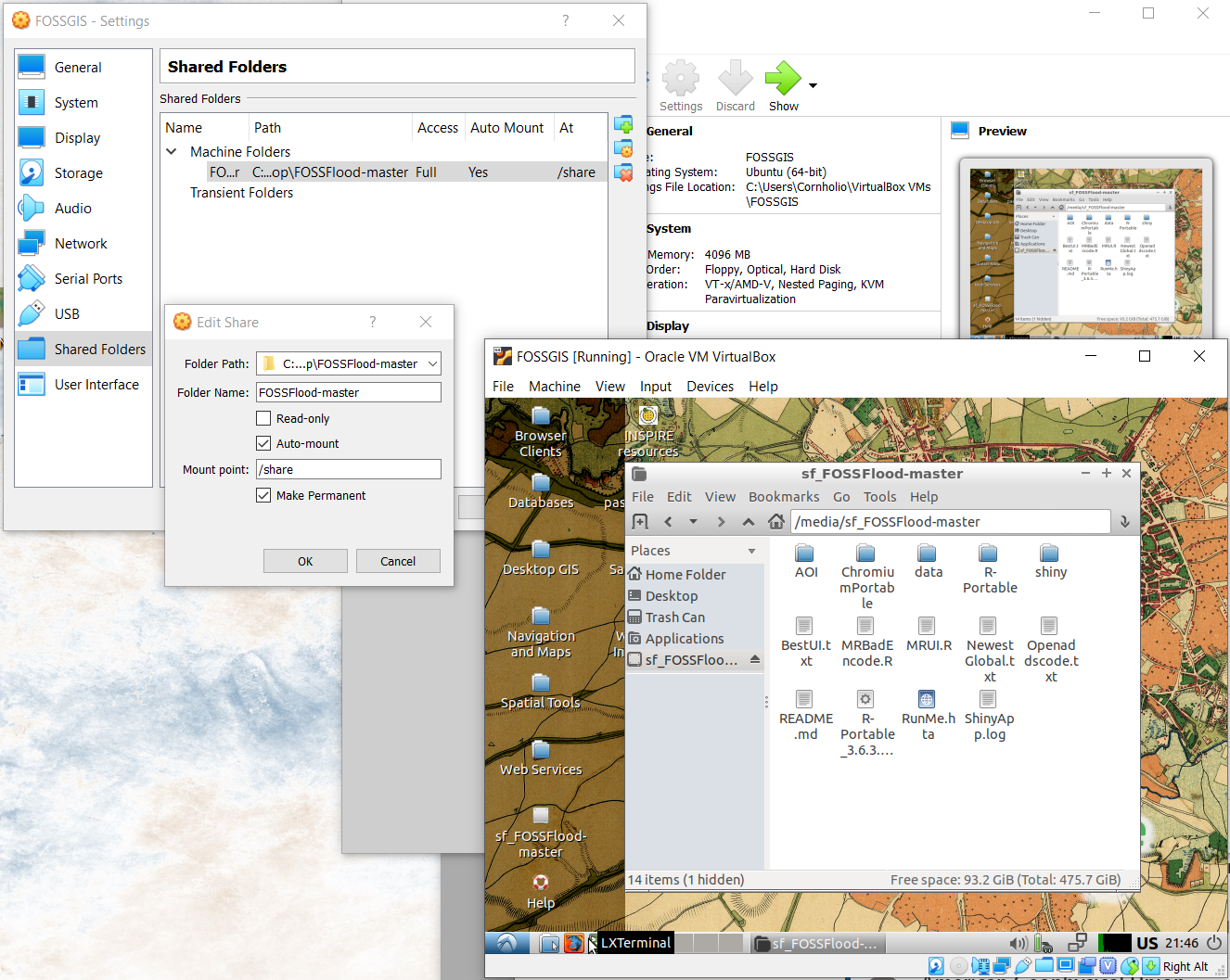Click the remove selected shared folder icon
The height and width of the screenshot is (980, 1230).
pyautogui.click(x=623, y=172)
